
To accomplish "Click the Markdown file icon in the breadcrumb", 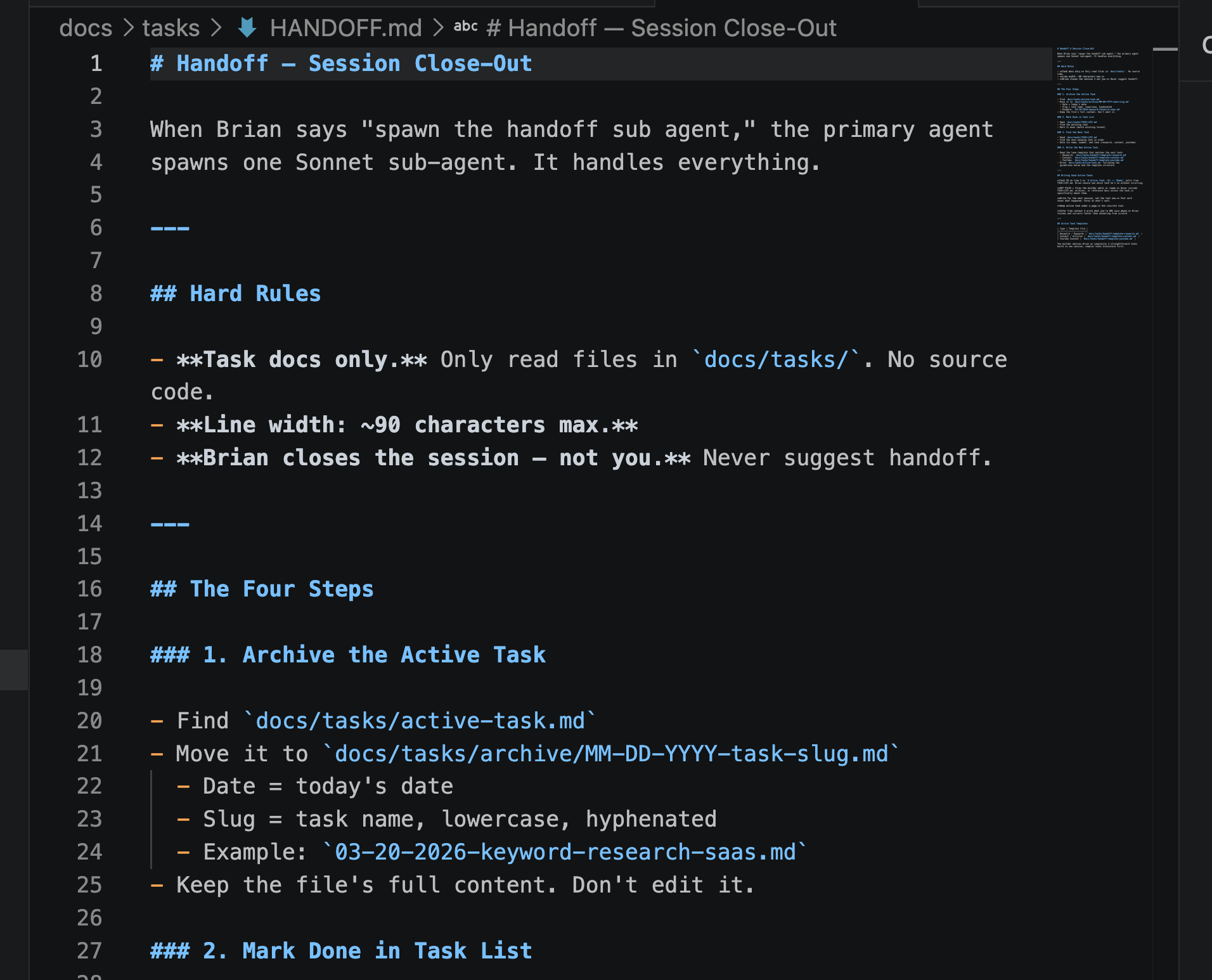I will pyautogui.click(x=248, y=28).
